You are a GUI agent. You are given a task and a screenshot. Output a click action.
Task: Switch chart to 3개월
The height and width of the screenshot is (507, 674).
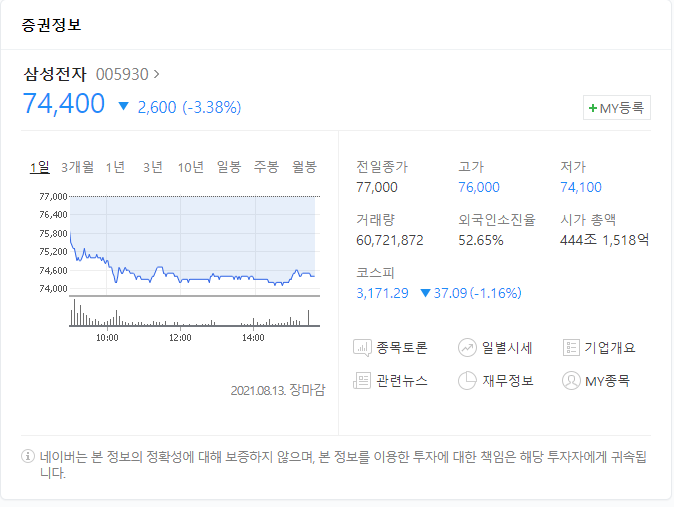pyautogui.click(x=77, y=167)
